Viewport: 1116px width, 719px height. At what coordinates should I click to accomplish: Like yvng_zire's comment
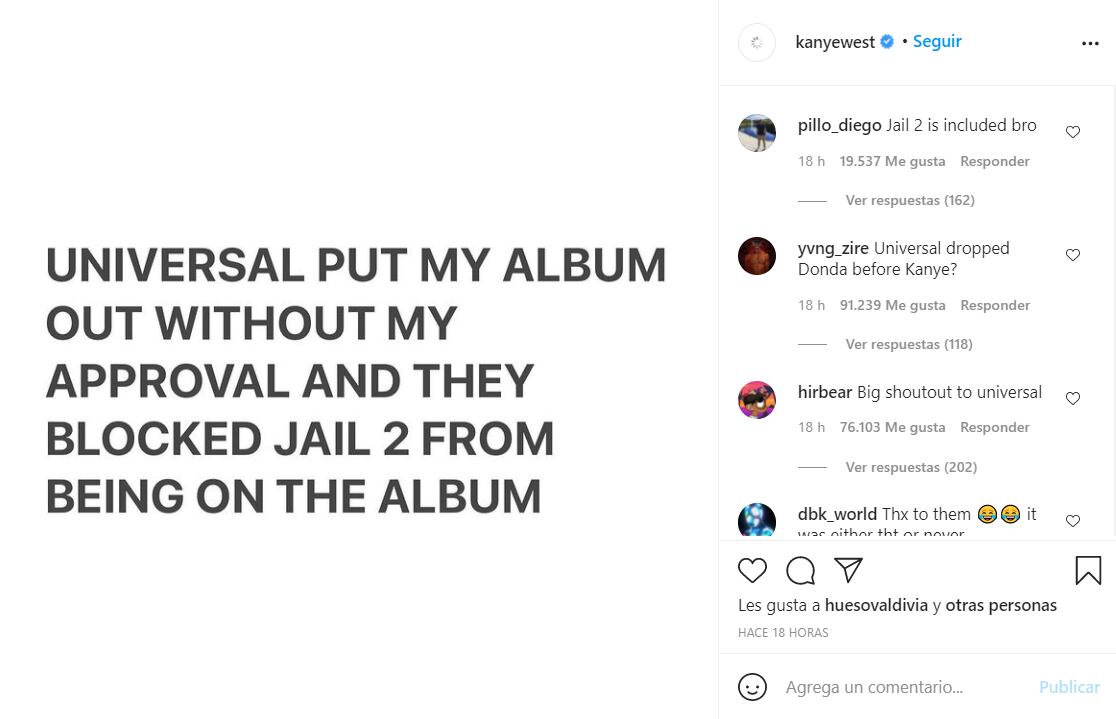point(1073,255)
